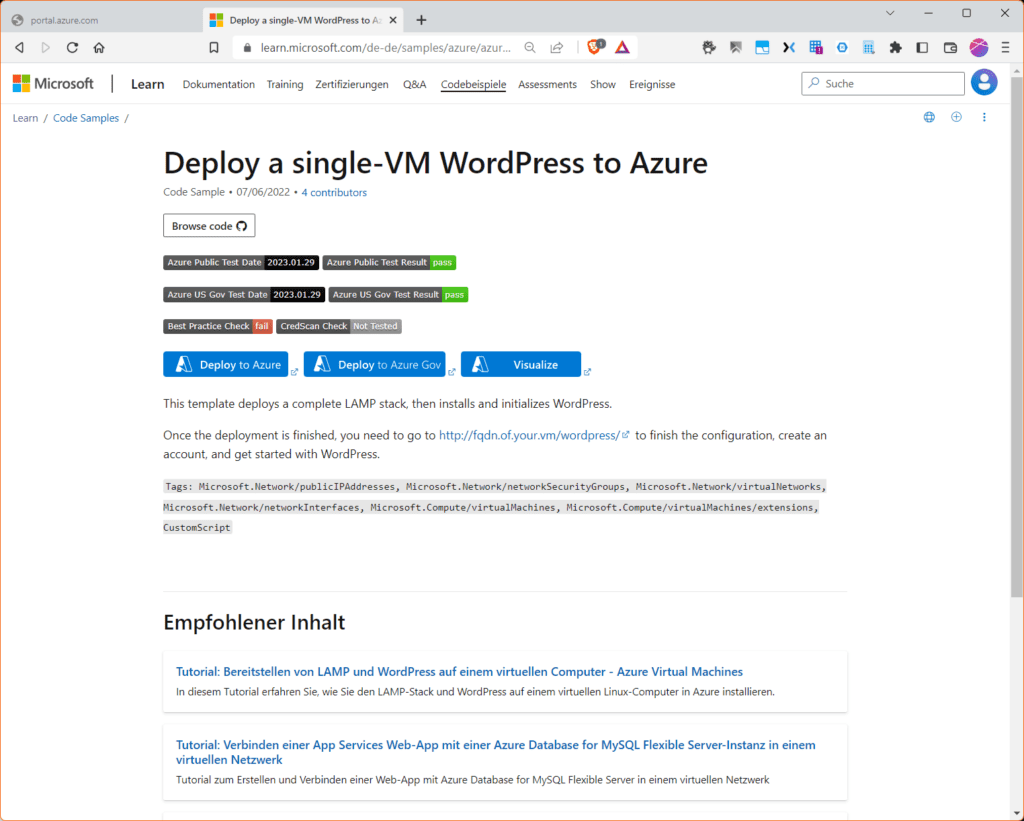Click the Visualize button
This screenshot has width=1024, height=821.
[521, 364]
